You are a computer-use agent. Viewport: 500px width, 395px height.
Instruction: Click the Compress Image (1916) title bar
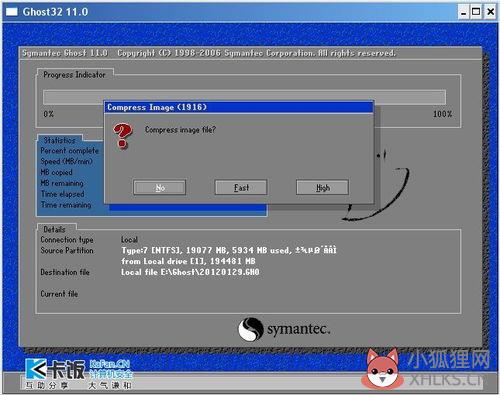pos(239,107)
